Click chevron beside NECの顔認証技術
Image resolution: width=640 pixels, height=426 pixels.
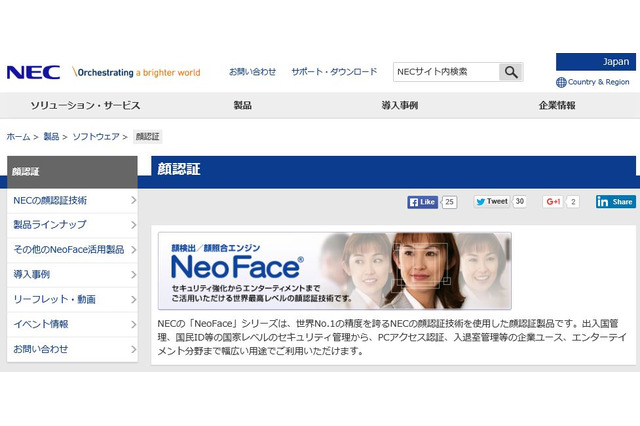tap(133, 200)
